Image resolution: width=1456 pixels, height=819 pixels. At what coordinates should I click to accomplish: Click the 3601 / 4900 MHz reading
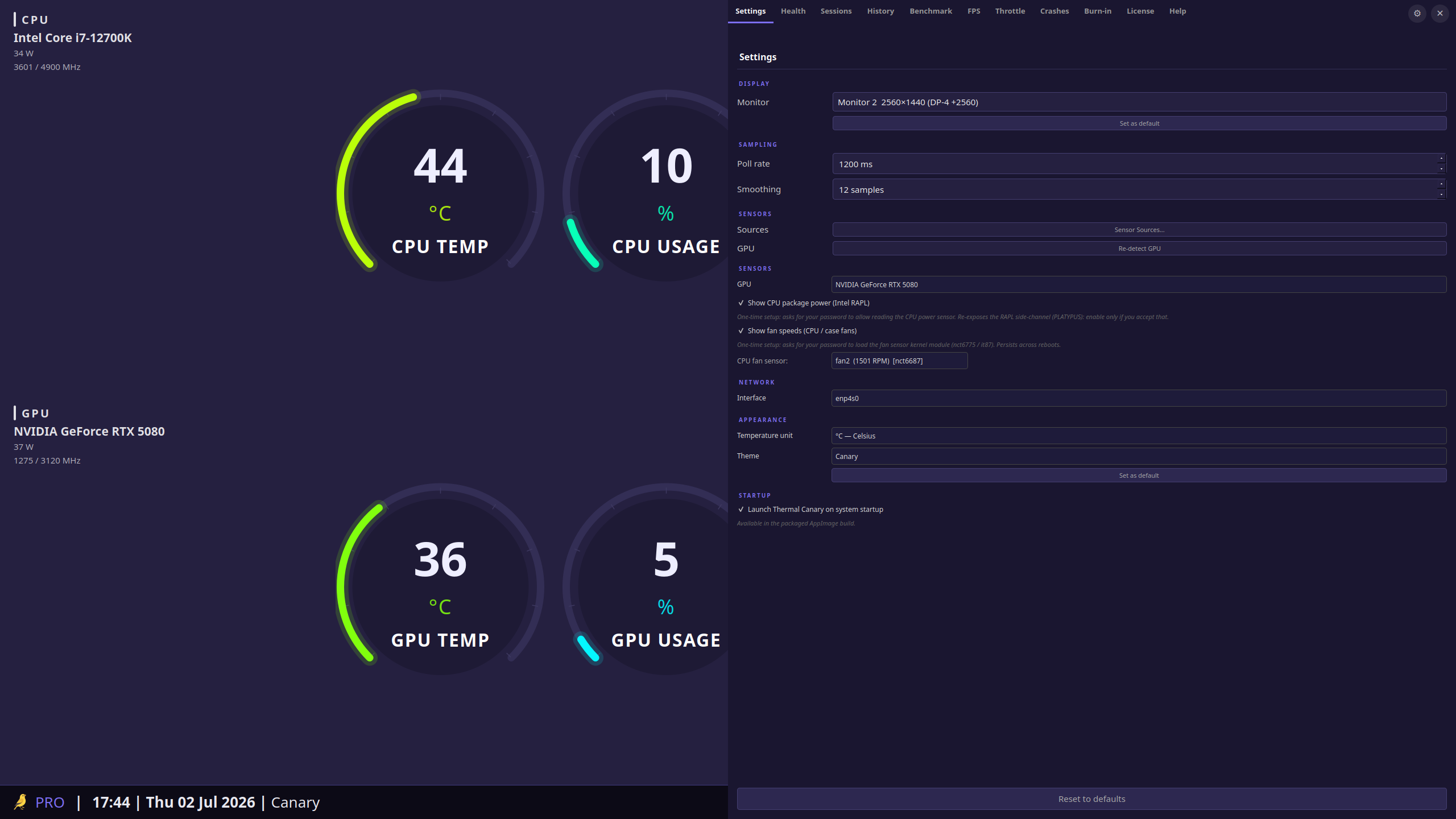pos(47,67)
